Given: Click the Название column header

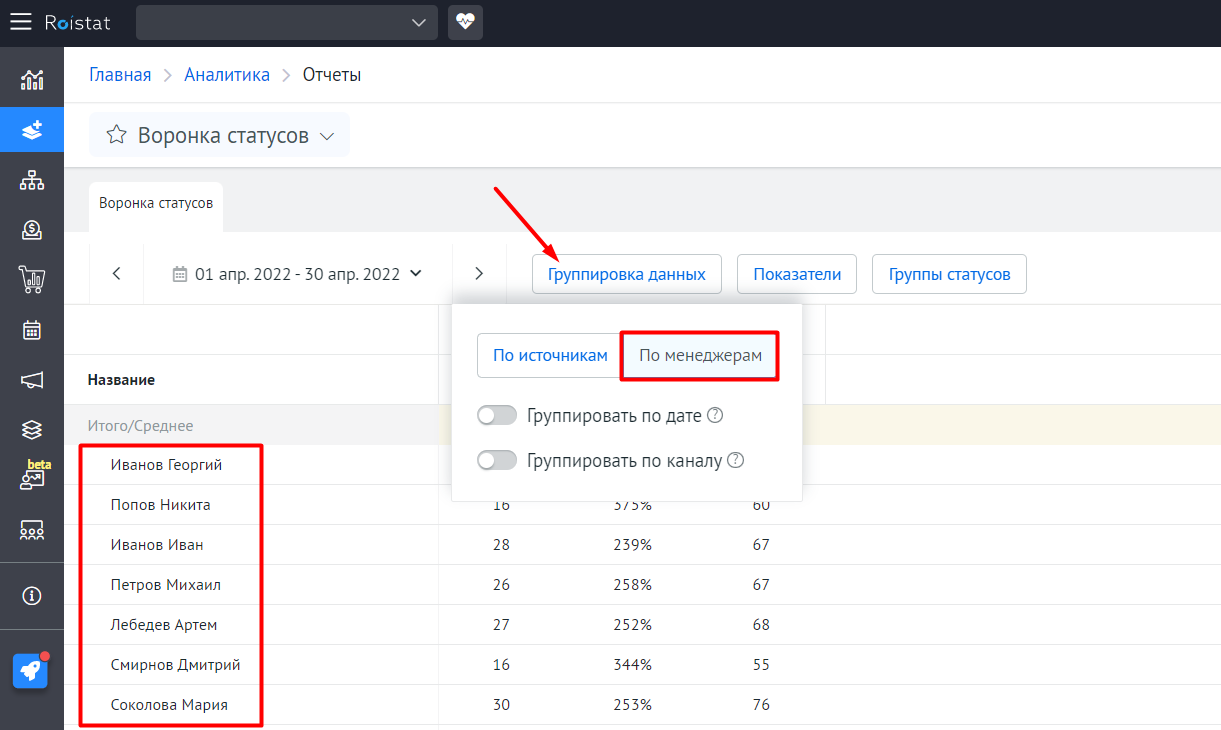Looking at the screenshot, I should tap(121, 380).
